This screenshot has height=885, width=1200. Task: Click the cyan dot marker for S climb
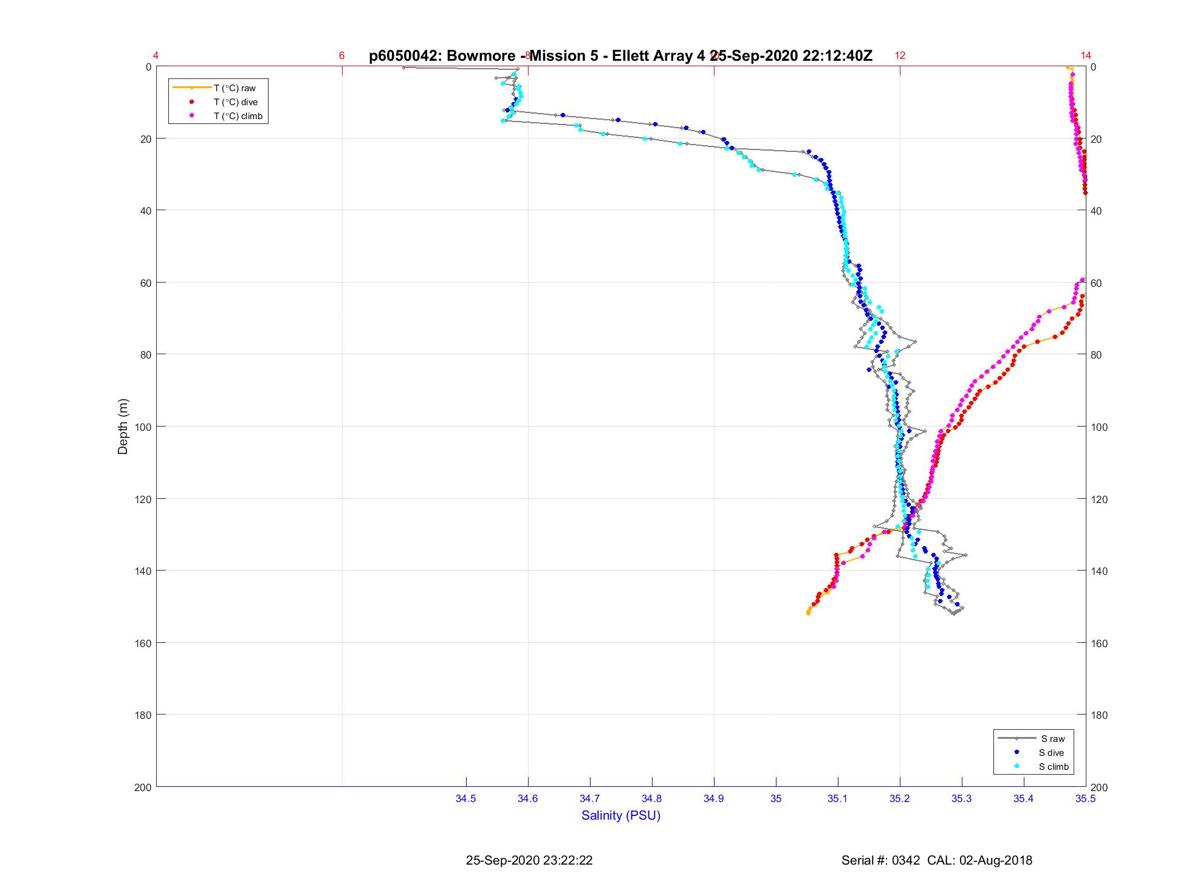tap(1016, 766)
